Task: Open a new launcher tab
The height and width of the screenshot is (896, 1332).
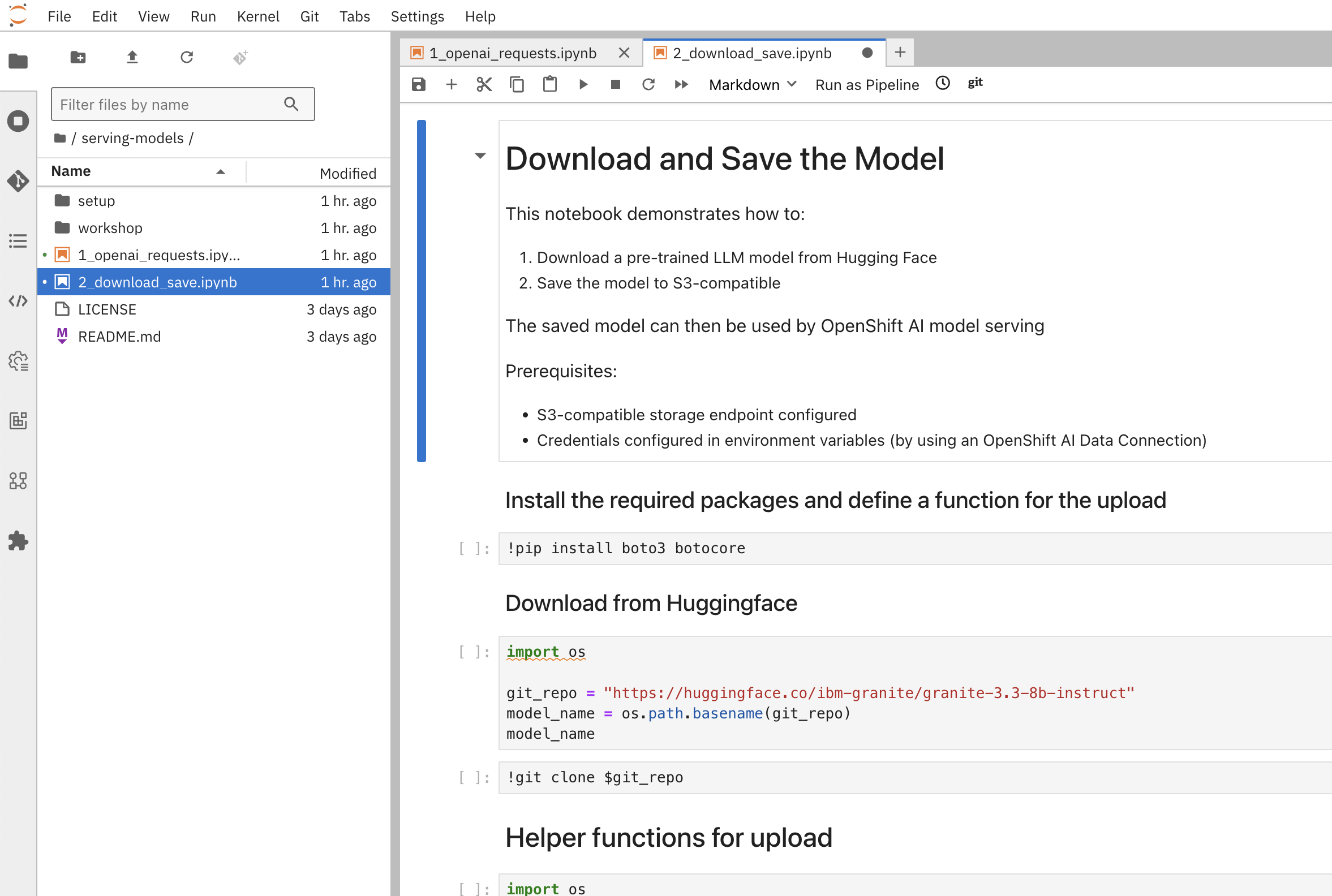Action: coord(900,53)
